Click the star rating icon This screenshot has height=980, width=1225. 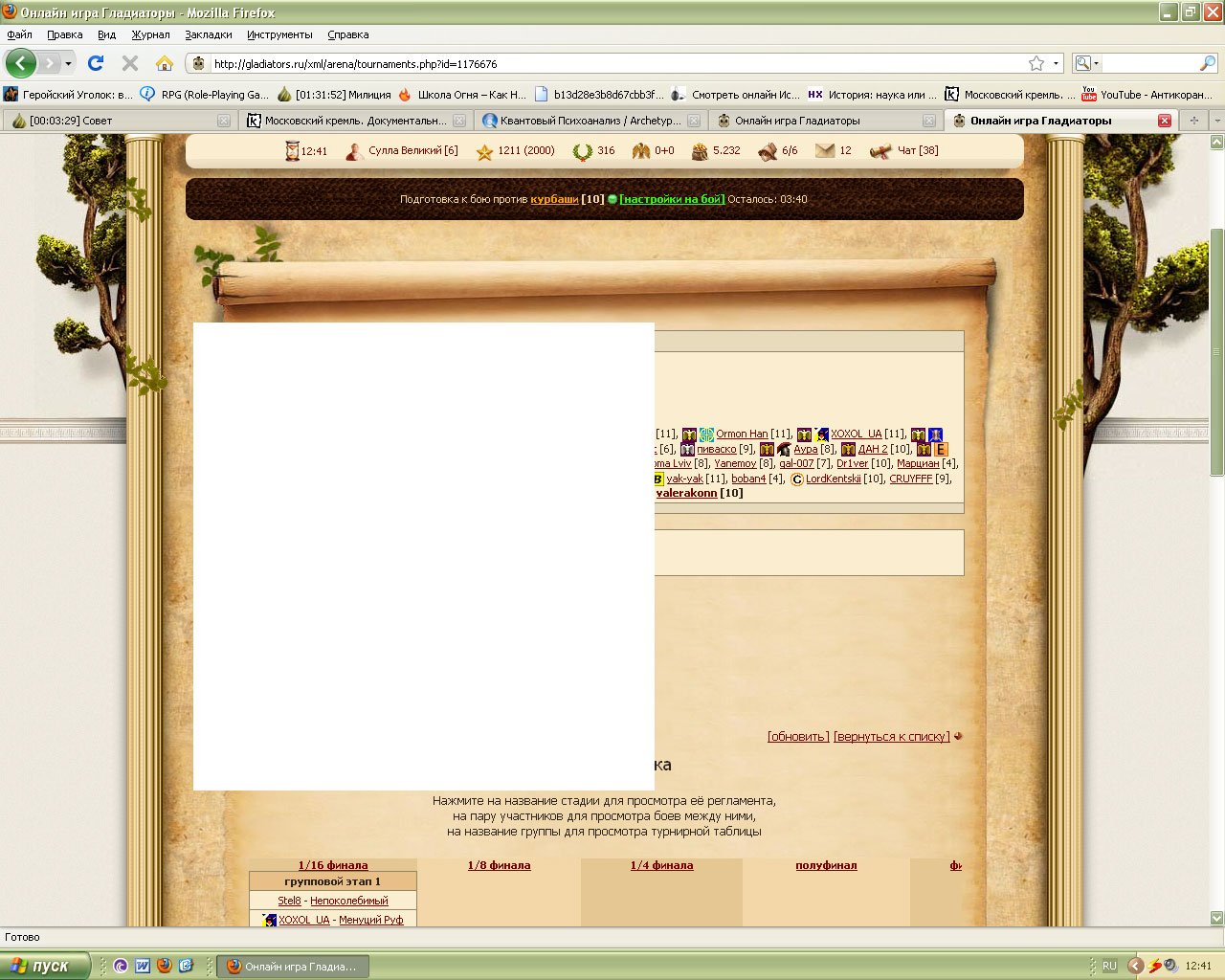coord(484,151)
